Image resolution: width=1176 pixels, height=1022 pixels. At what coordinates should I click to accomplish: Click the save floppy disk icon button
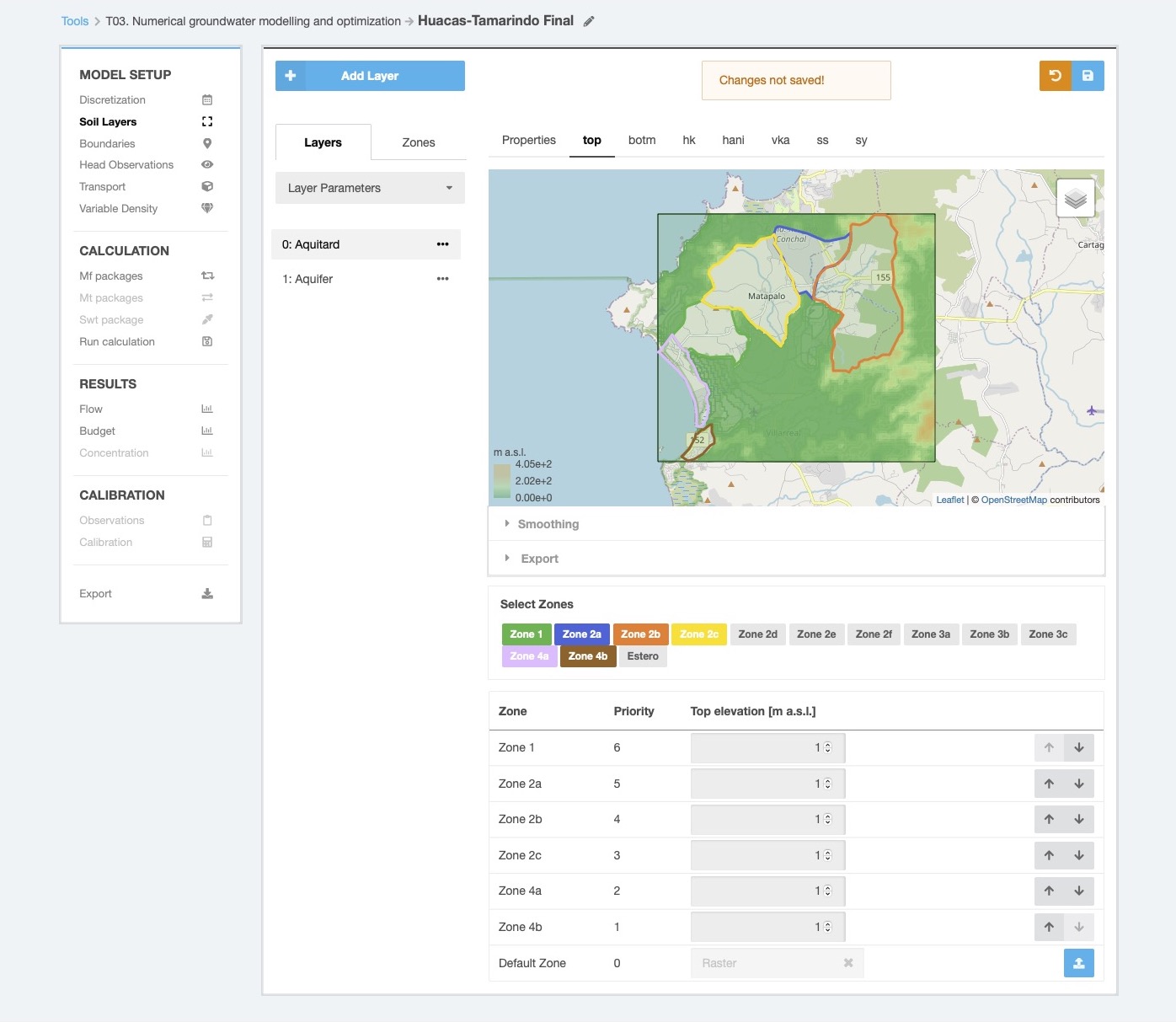tap(1088, 76)
